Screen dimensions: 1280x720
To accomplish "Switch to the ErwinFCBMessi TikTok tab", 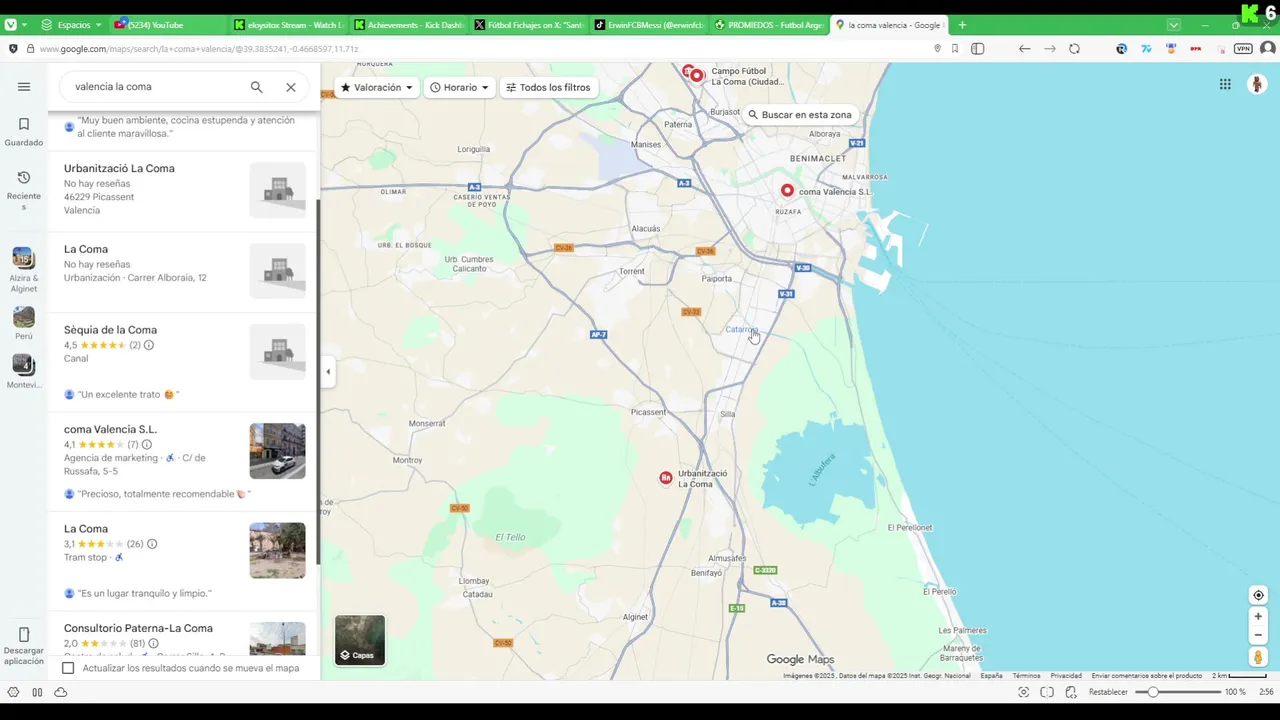I will click(x=648, y=25).
